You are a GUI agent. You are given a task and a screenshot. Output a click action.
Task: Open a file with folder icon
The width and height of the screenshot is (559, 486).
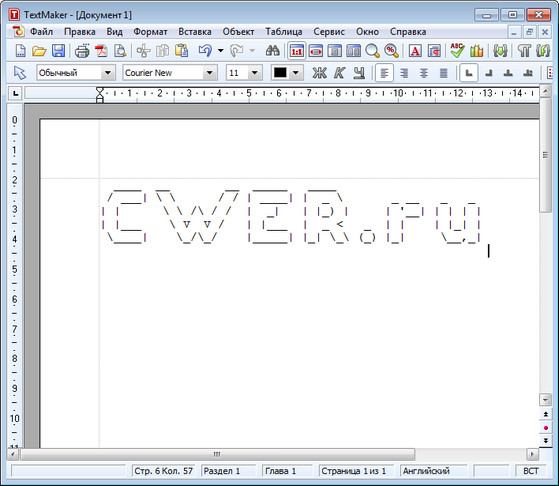click(x=39, y=51)
